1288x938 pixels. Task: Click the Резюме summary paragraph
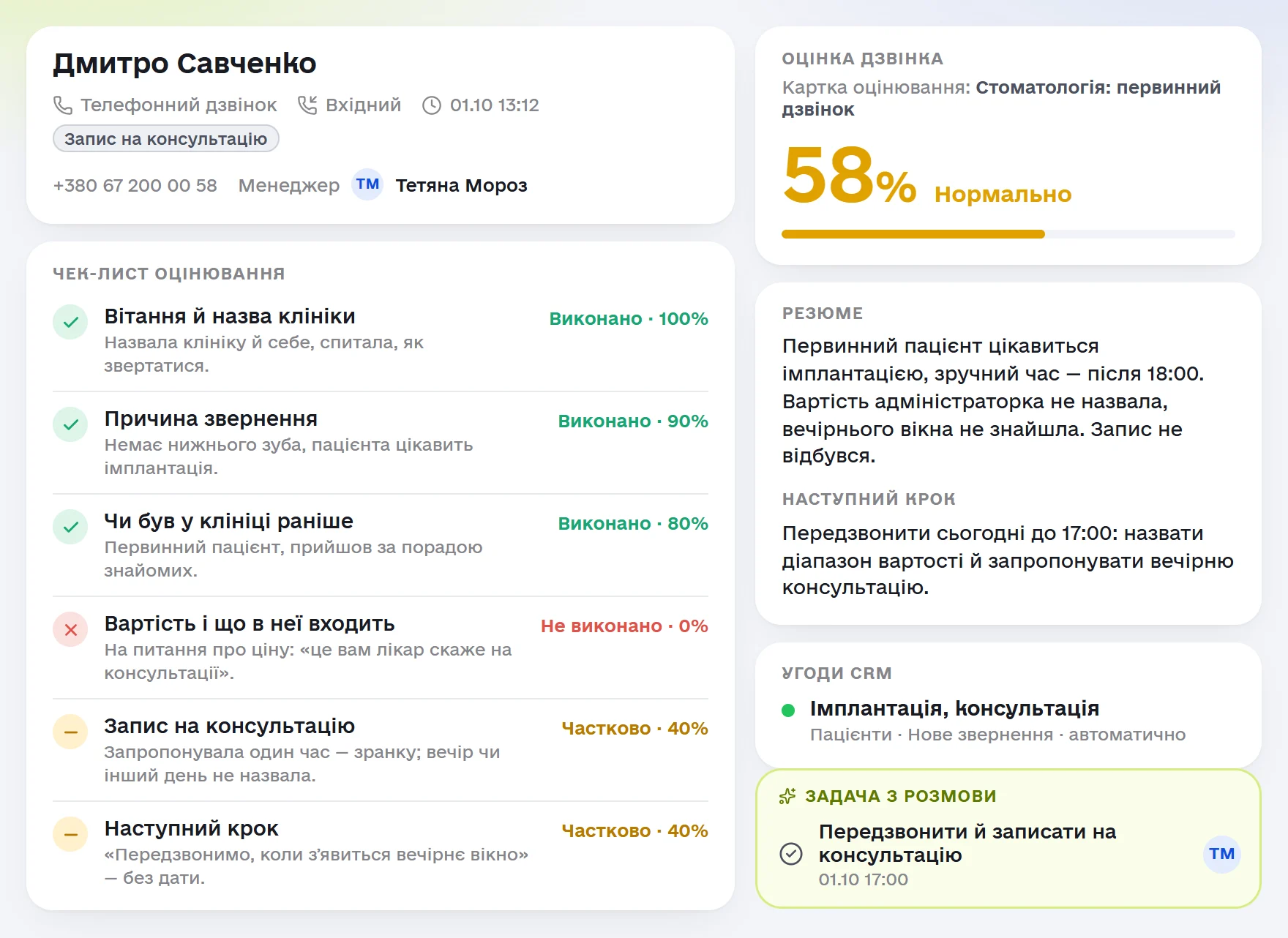(x=993, y=400)
